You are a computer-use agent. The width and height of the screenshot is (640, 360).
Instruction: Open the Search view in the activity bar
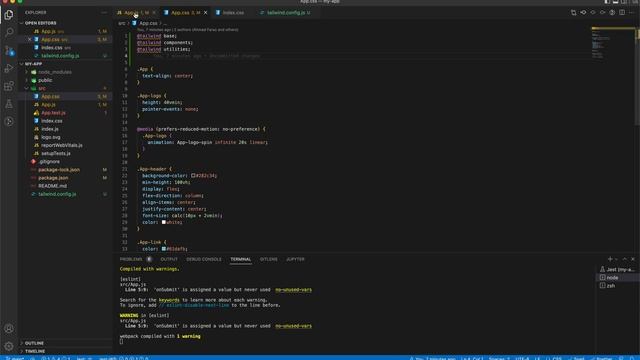(x=9, y=32)
